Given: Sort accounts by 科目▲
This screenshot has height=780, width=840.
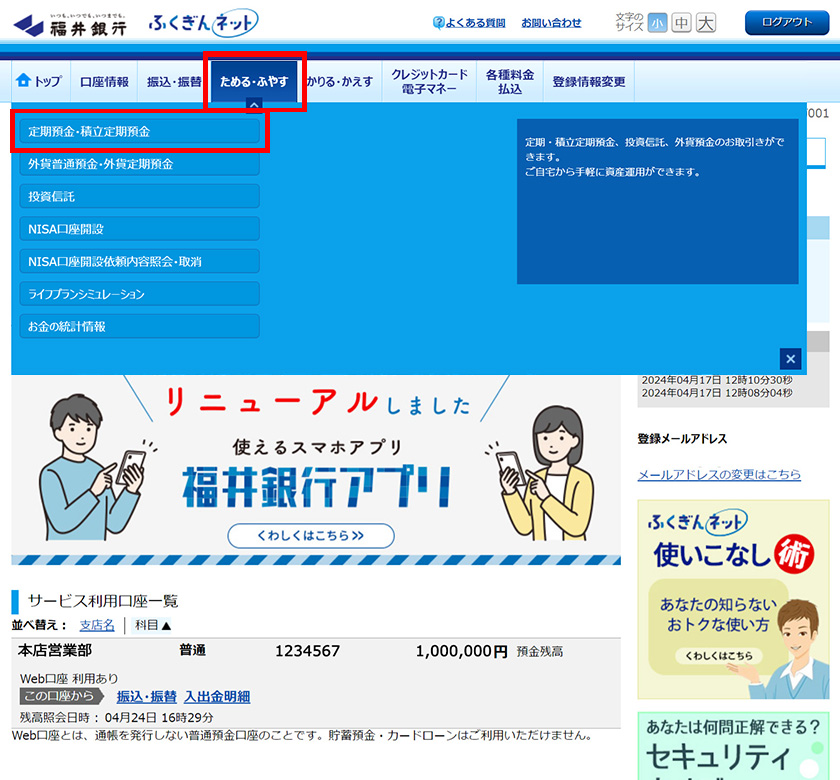Looking at the screenshot, I should click(153, 625).
